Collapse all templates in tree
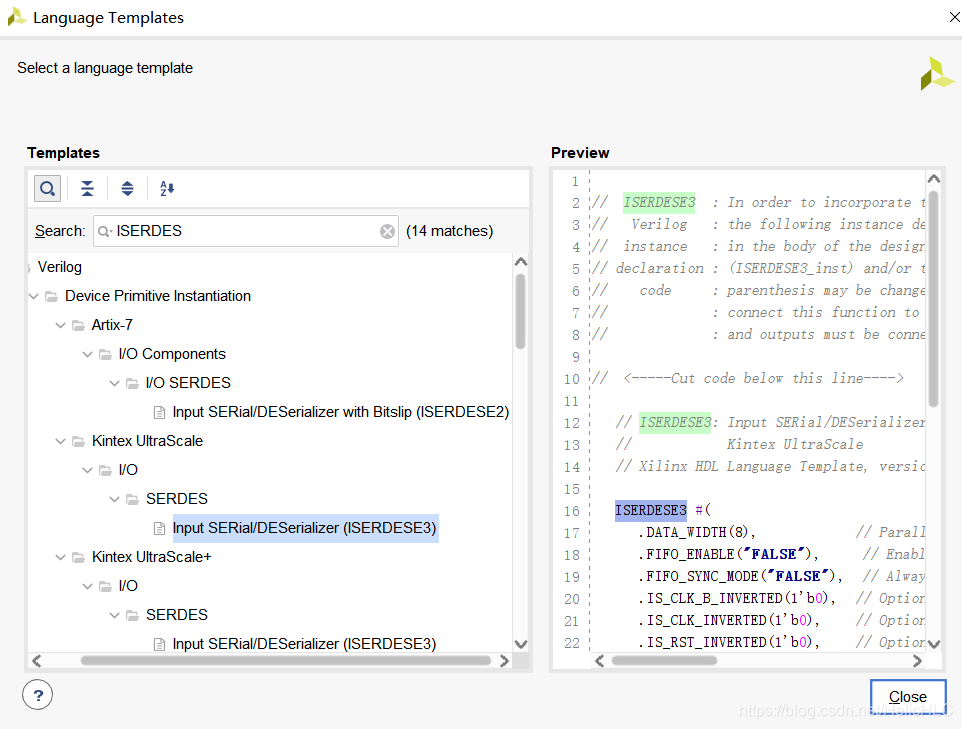962x729 pixels. tap(88, 188)
